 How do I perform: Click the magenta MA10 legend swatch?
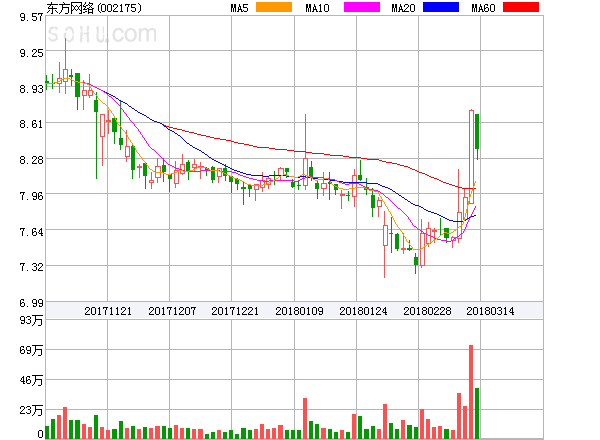click(x=362, y=7)
